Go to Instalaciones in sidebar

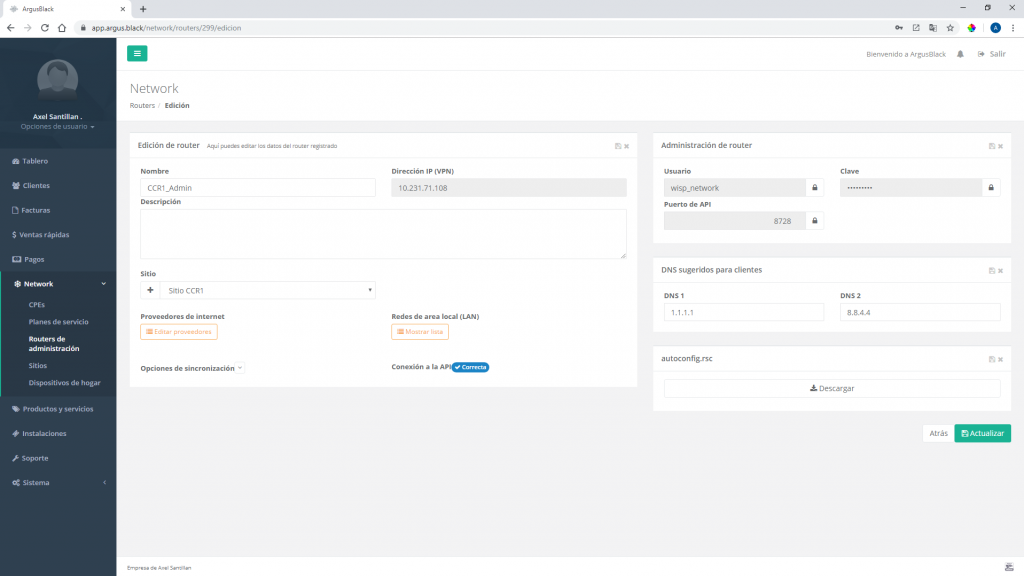pos(39,434)
